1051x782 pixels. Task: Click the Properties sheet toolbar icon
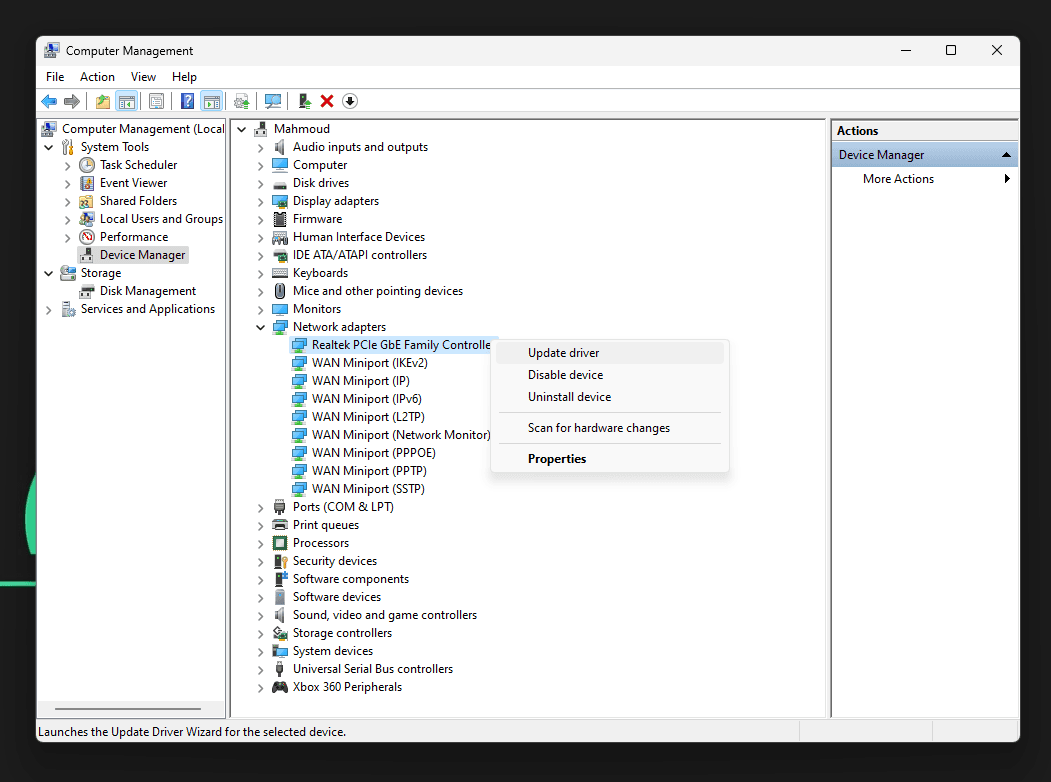click(x=156, y=101)
